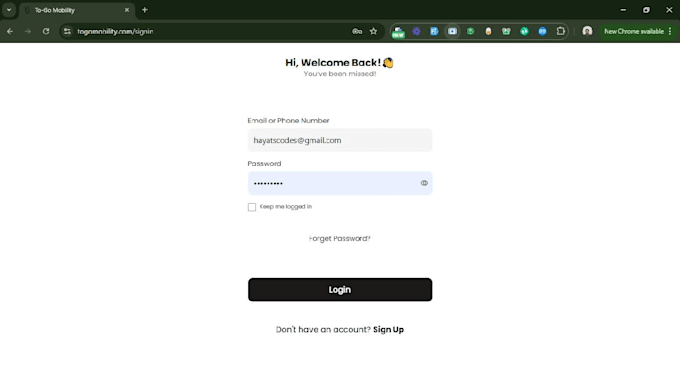Open site information icon in address bar
Viewport: 680px width, 383px height.
(x=67, y=31)
